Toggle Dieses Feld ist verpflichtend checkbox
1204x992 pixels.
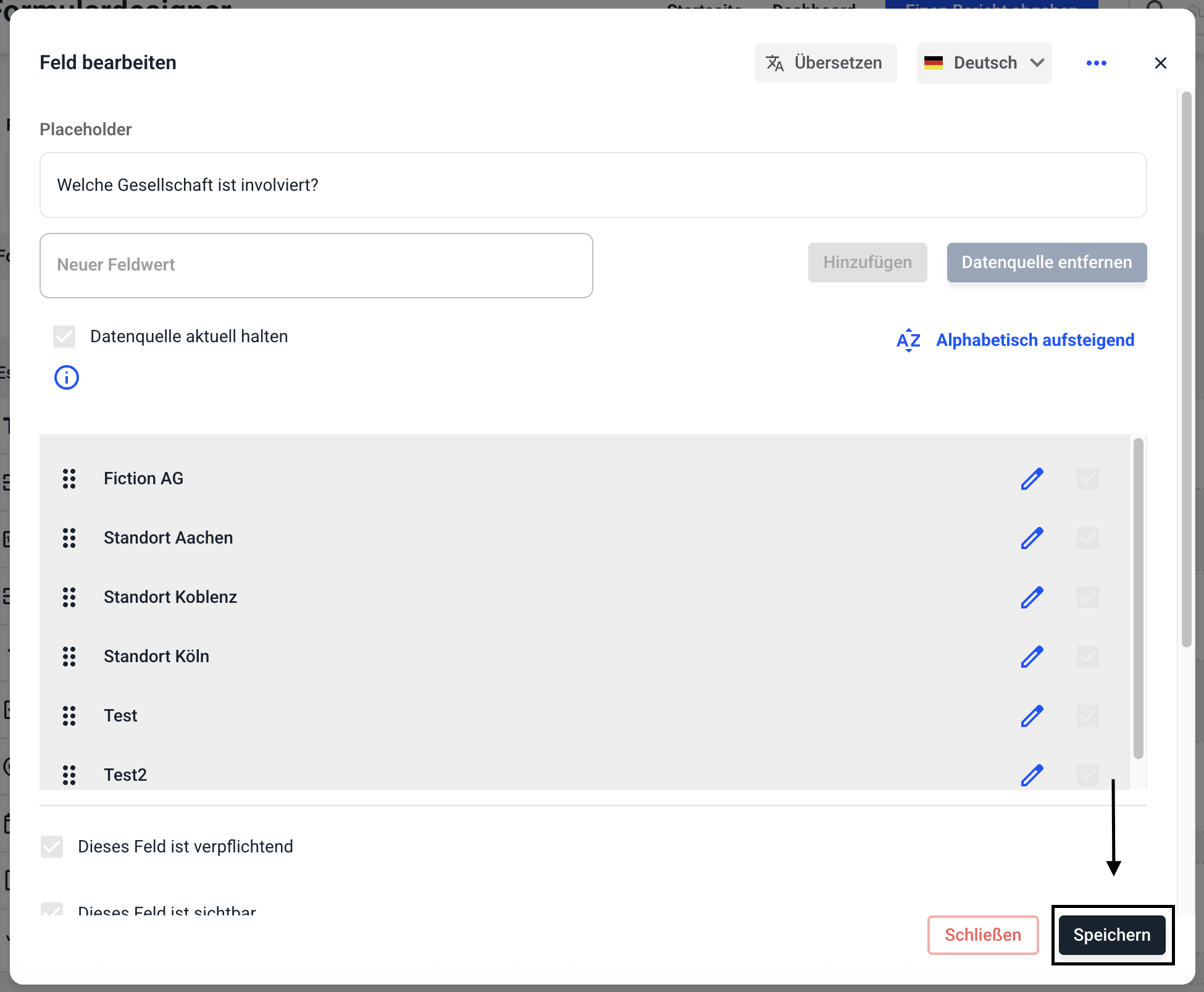52,847
